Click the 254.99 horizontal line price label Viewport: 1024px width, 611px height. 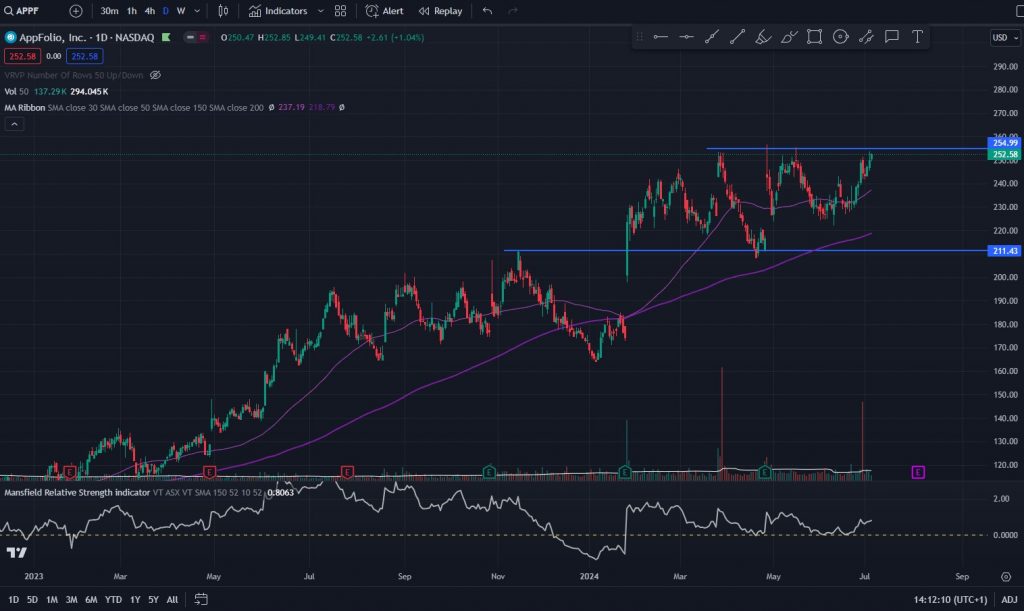(1002, 144)
